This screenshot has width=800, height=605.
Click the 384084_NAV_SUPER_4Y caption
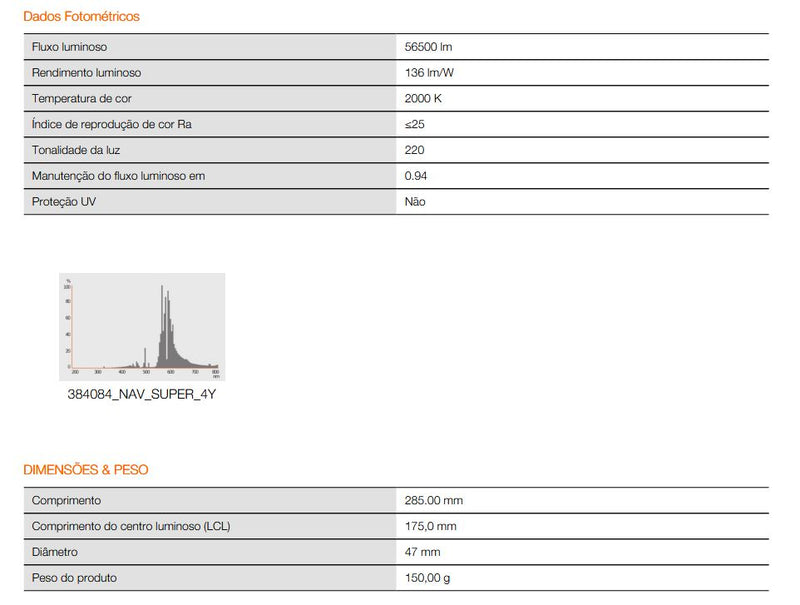click(142, 394)
